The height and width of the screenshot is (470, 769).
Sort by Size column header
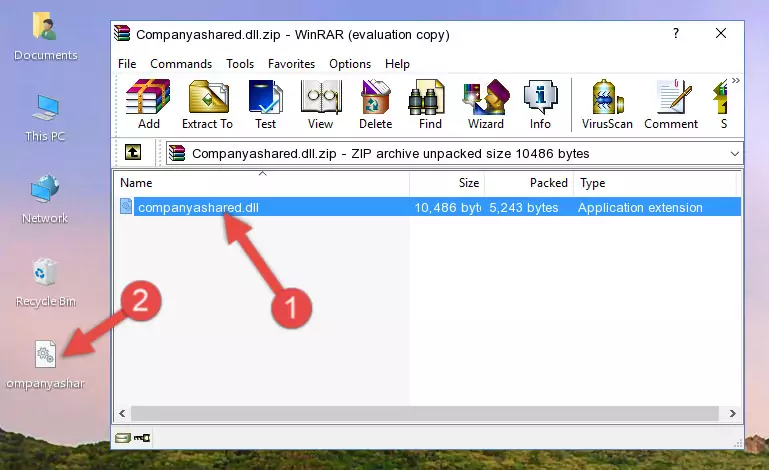click(x=447, y=183)
